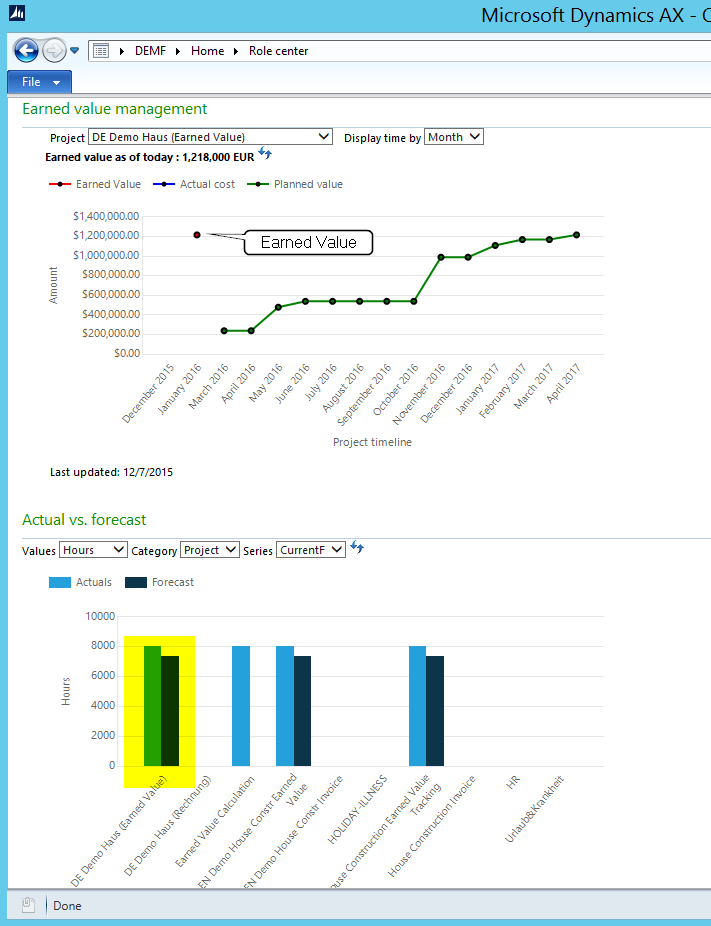Click the document icon in status bar
Viewport: 711px width, 926px height.
[29, 905]
